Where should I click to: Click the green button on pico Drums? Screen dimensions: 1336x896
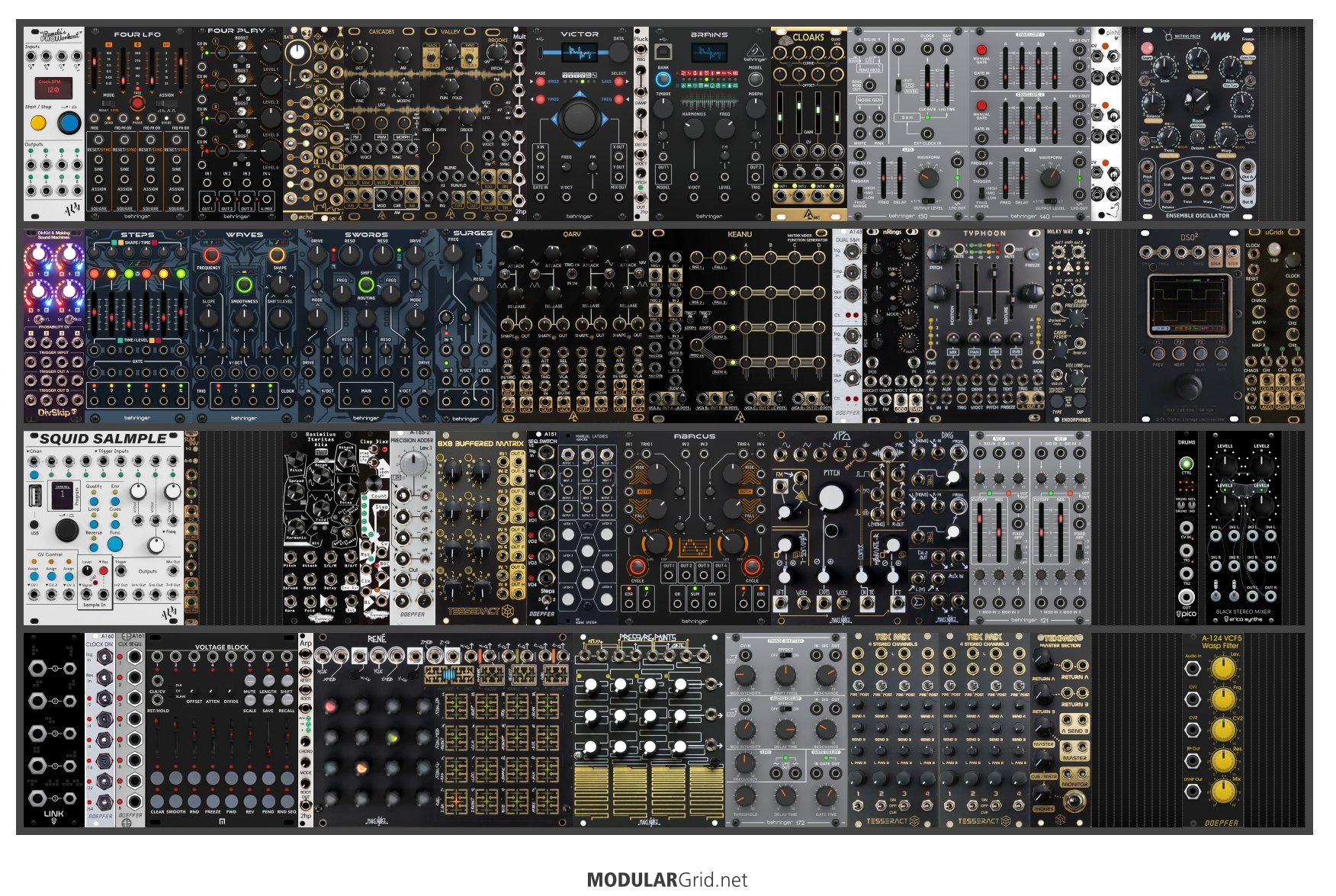coord(1187,463)
